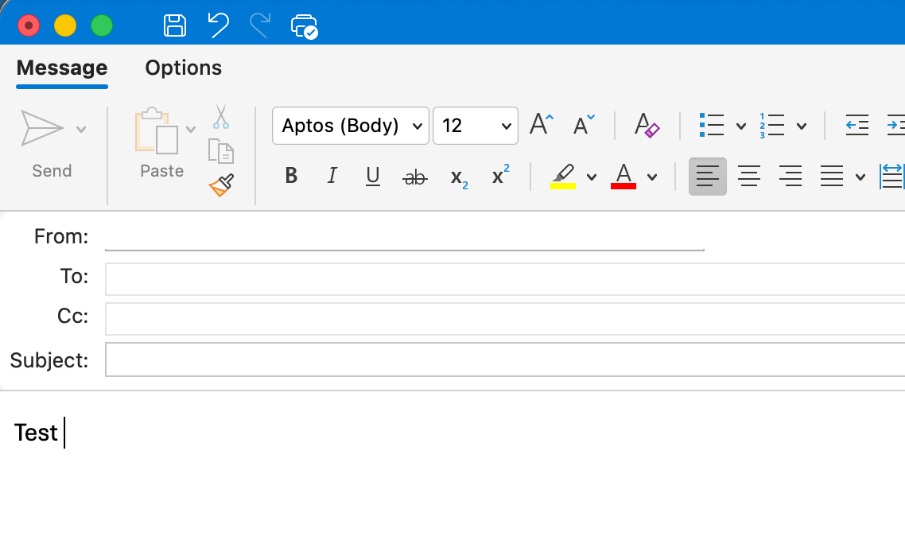This screenshot has height=540, width=905.
Task: Decrease font size
Action: [584, 125]
